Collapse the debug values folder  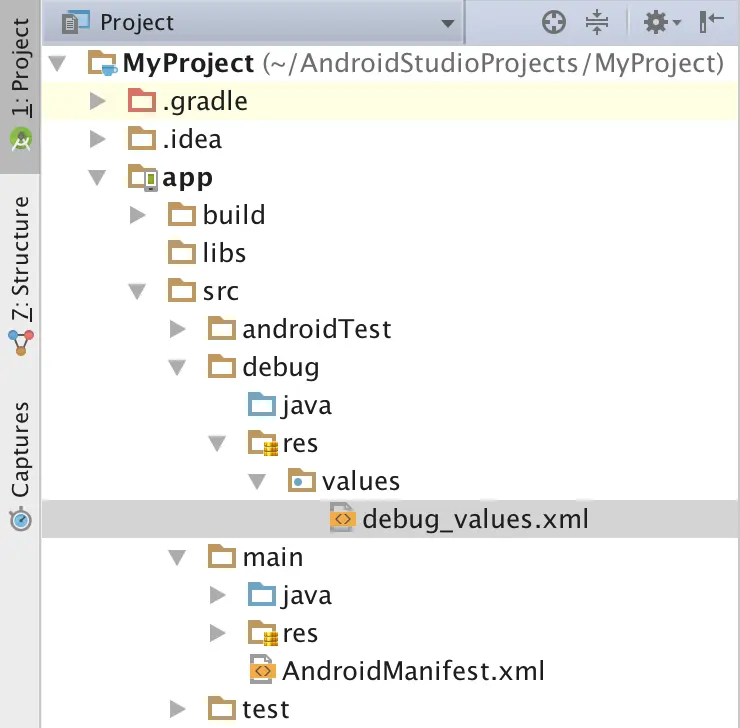[257, 481]
